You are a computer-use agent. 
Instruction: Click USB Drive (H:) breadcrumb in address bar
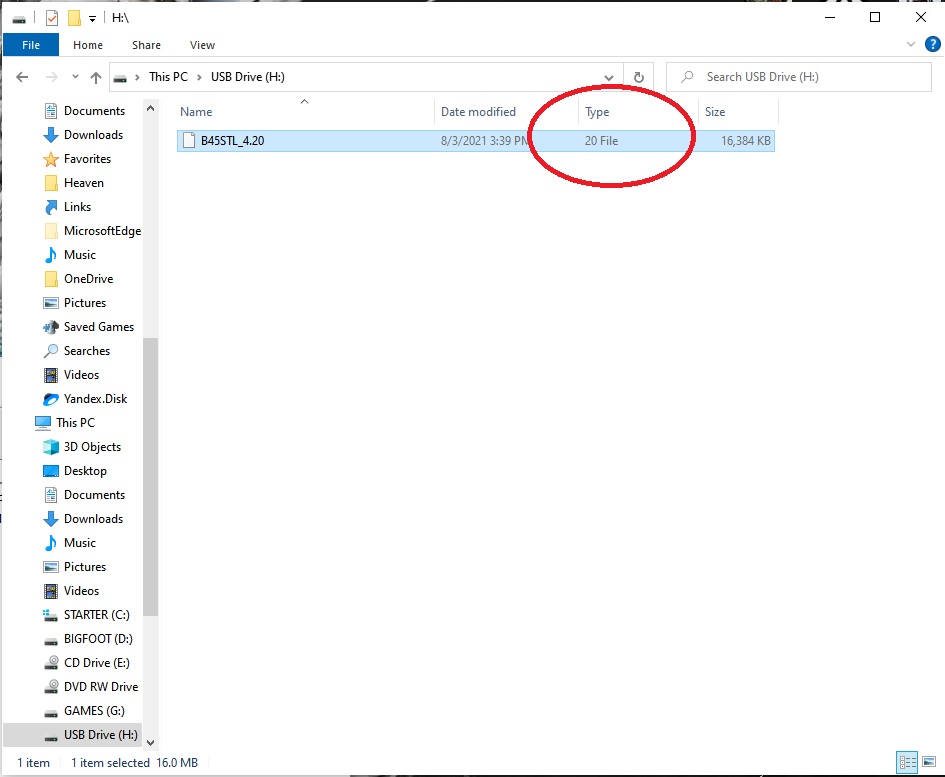248,77
